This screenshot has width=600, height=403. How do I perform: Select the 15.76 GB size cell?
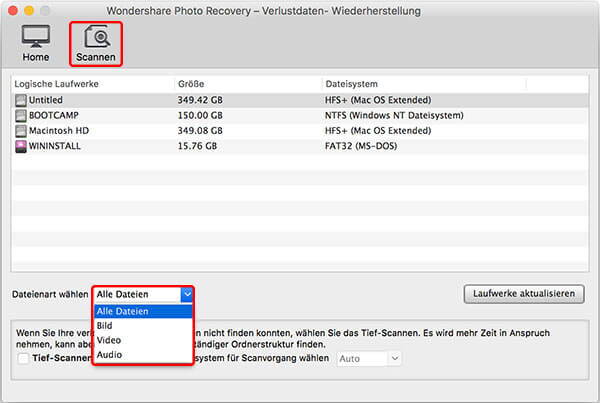click(197, 146)
